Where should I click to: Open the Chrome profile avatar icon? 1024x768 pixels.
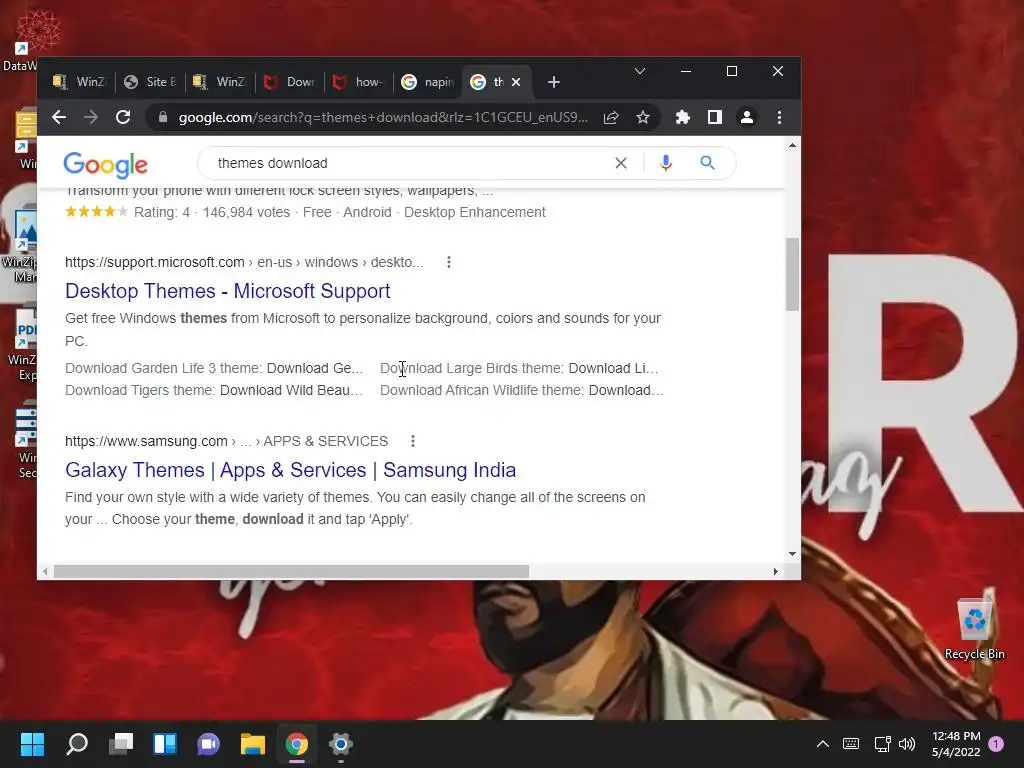[746, 118]
